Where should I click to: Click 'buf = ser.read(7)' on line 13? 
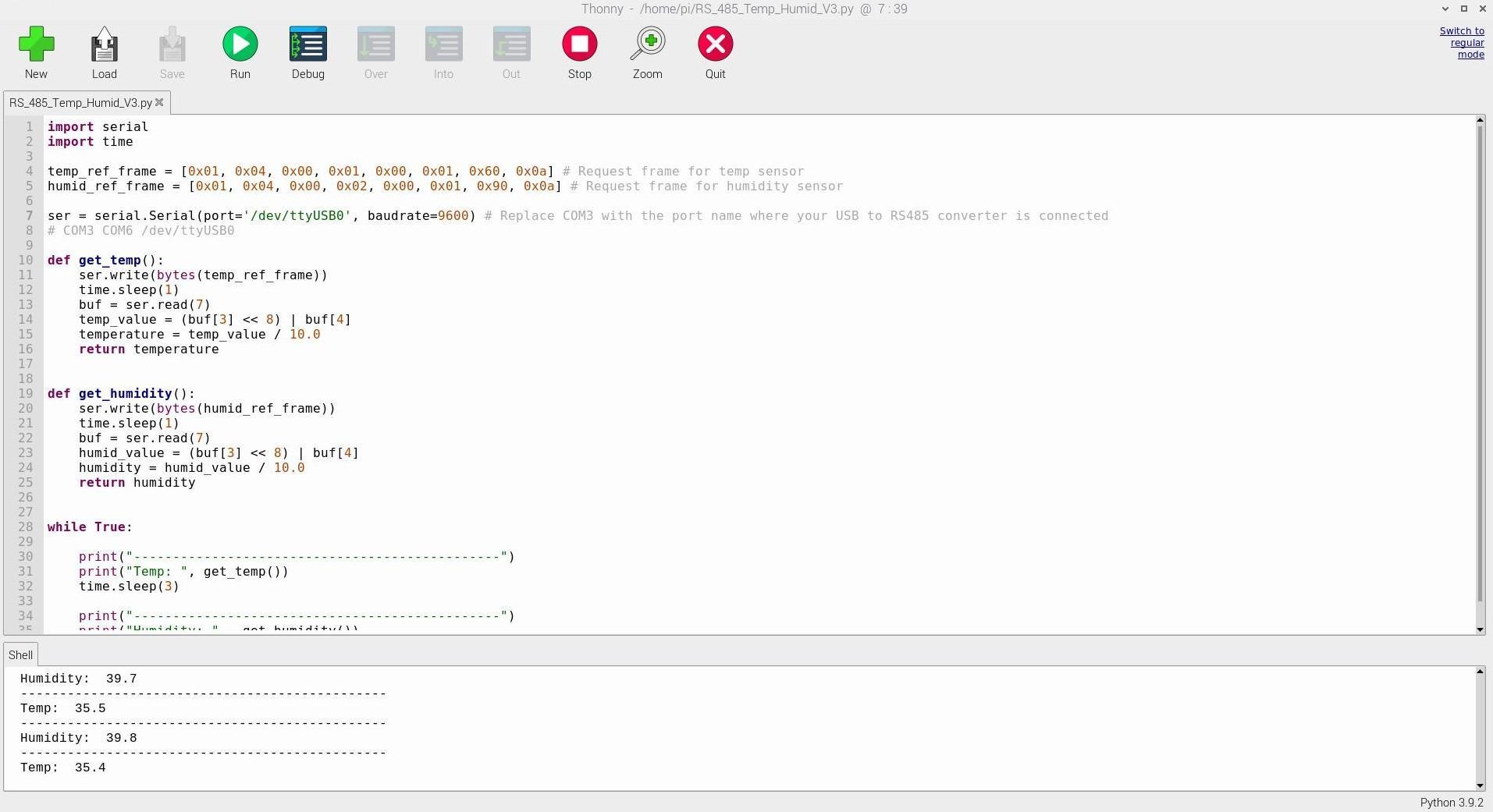tap(144, 304)
